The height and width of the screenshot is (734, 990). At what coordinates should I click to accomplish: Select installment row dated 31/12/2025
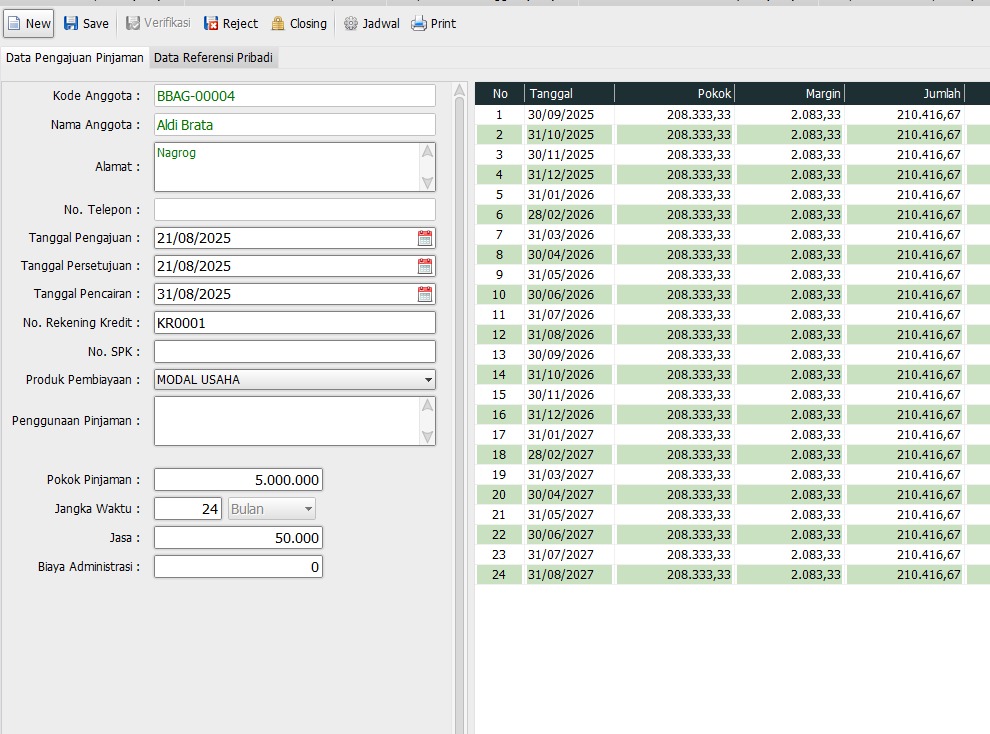pyautogui.click(x=560, y=174)
